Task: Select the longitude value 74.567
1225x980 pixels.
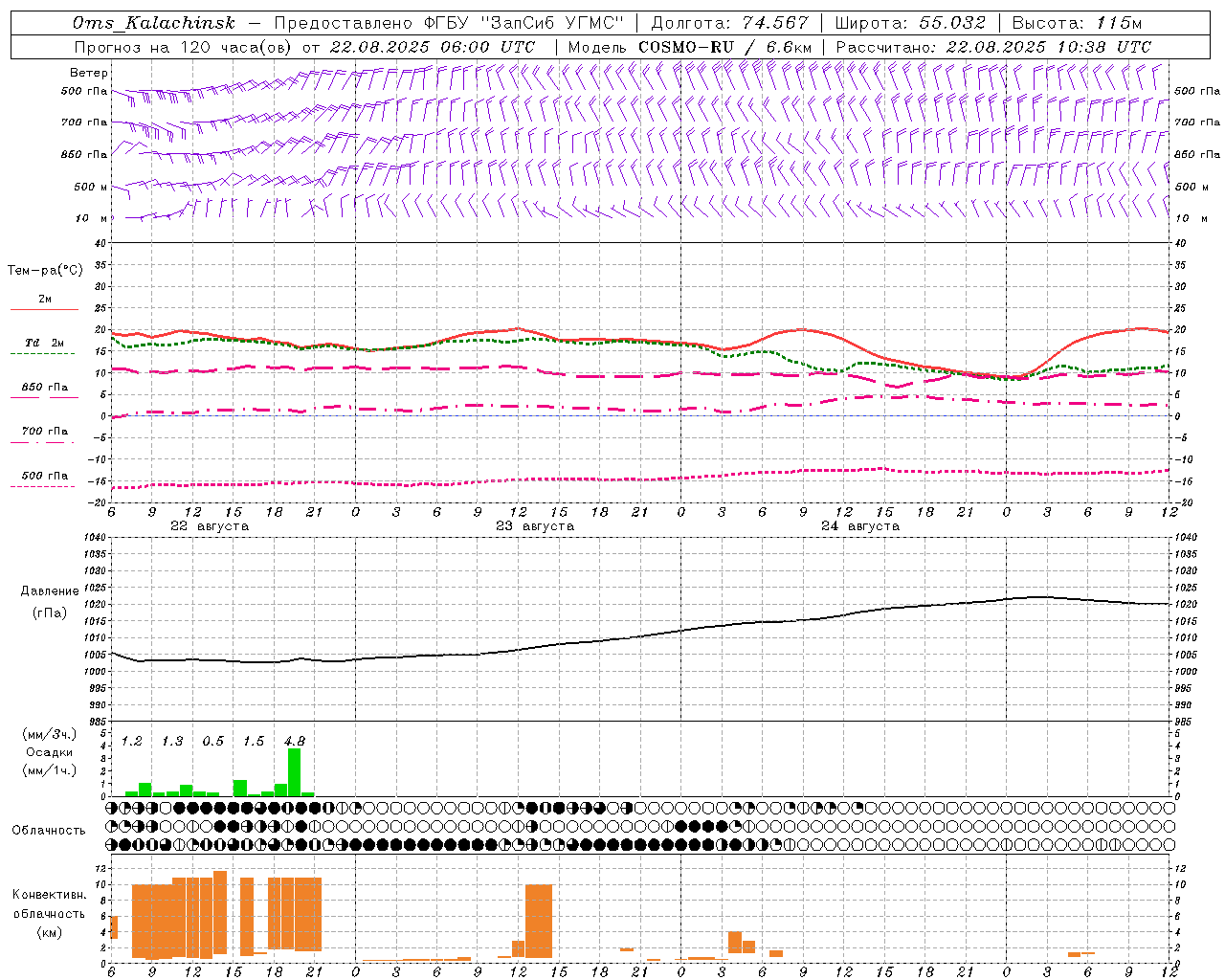Action: click(775, 23)
